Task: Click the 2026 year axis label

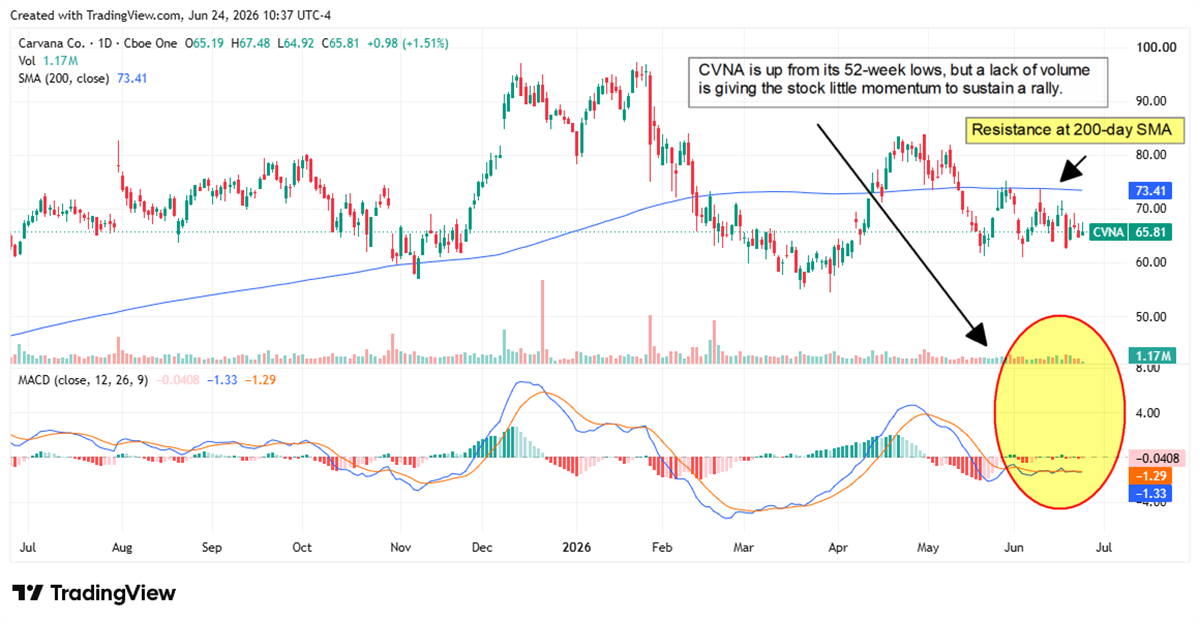Action: coord(576,548)
